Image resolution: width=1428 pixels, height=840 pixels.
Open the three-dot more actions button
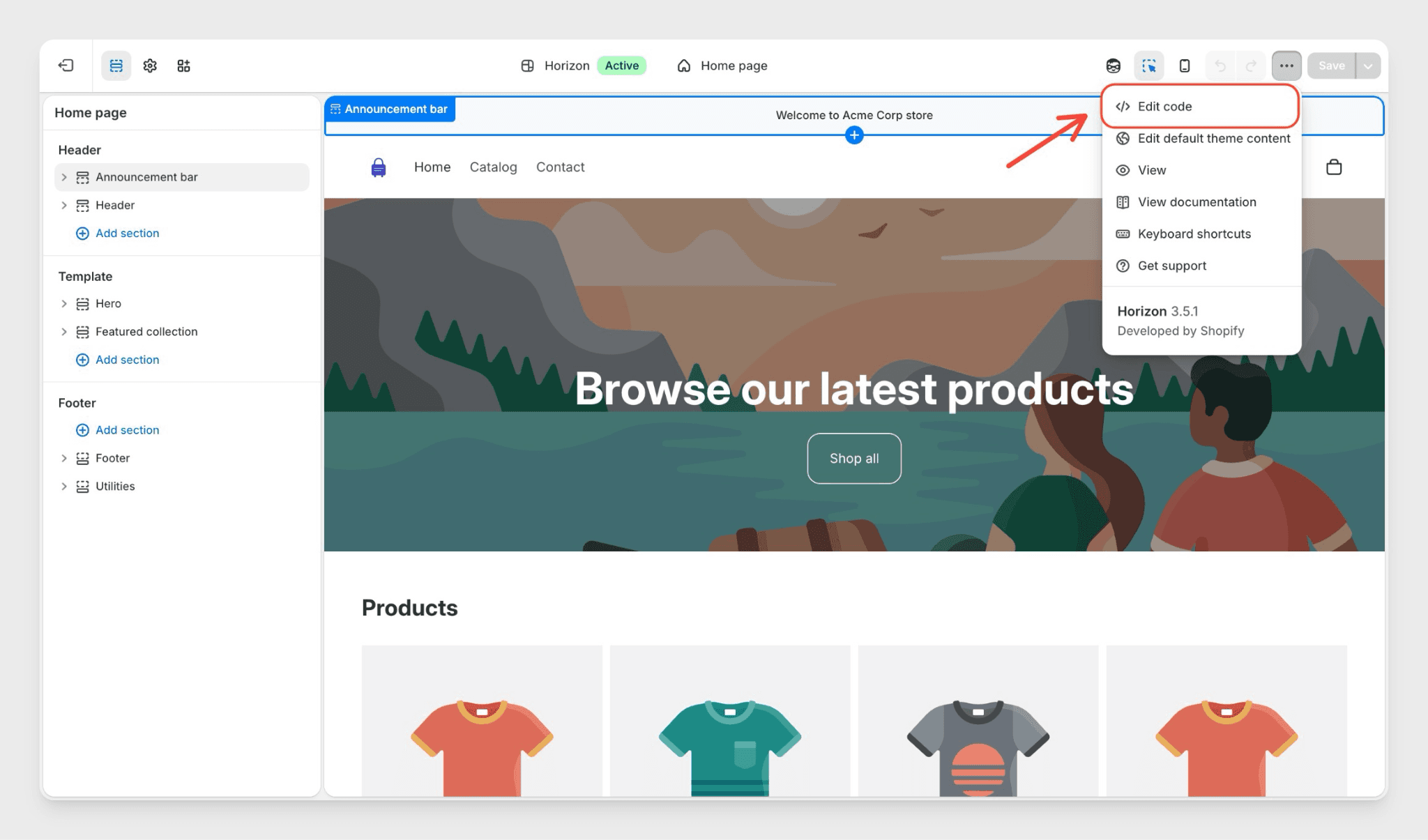pyautogui.click(x=1286, y=66)
